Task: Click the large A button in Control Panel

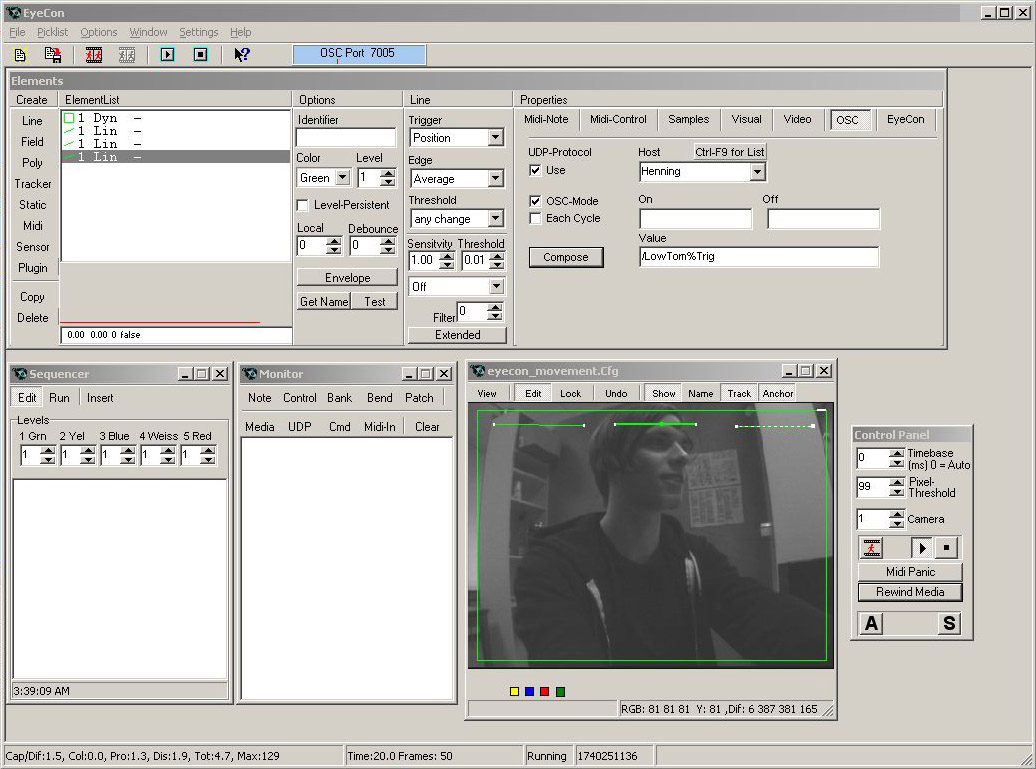Action: click(872, 624)
